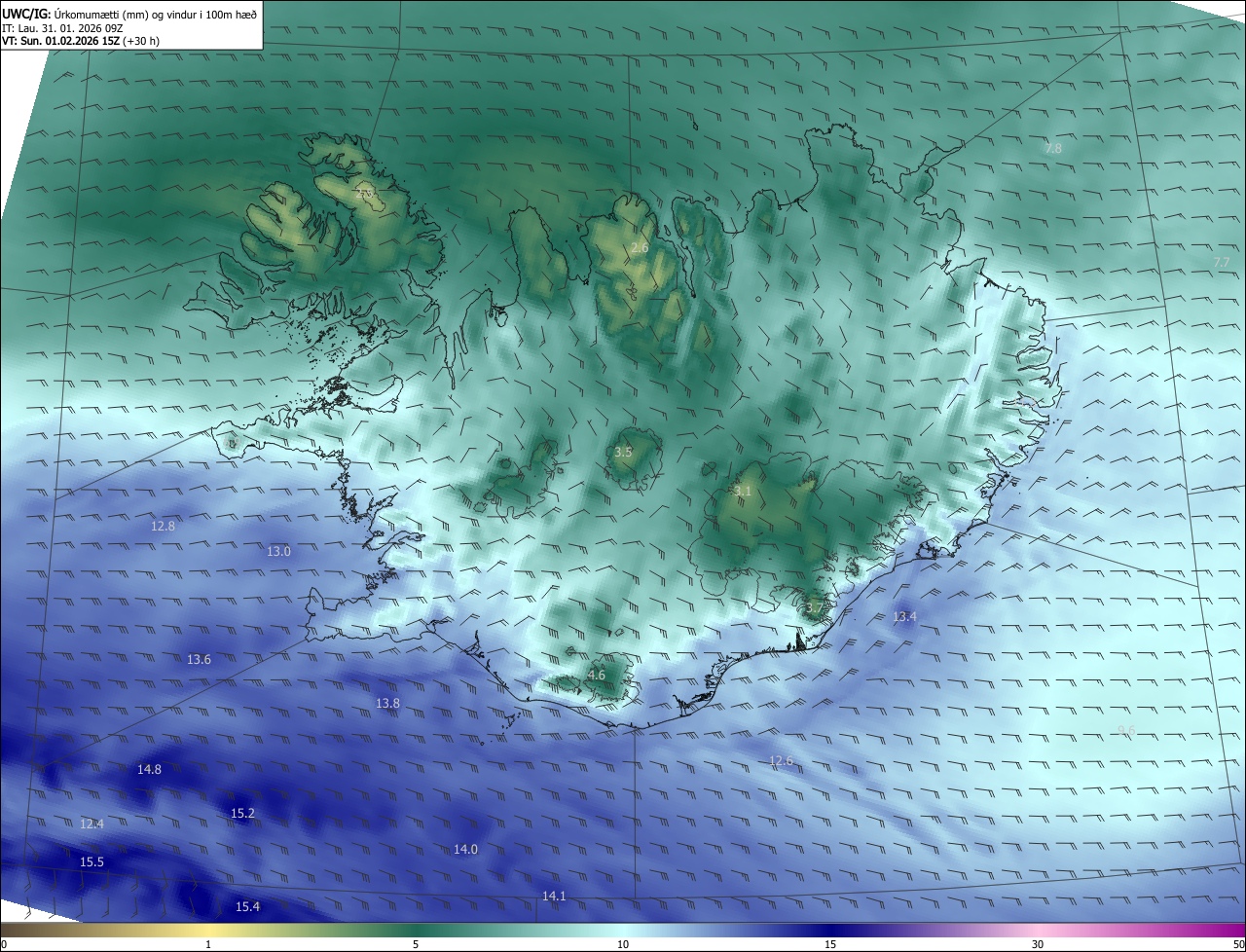The height and width of the screenshot is (952, 1246).
Task: Click the 30 tick on the color scale
Action: (x=1038, y=944)
